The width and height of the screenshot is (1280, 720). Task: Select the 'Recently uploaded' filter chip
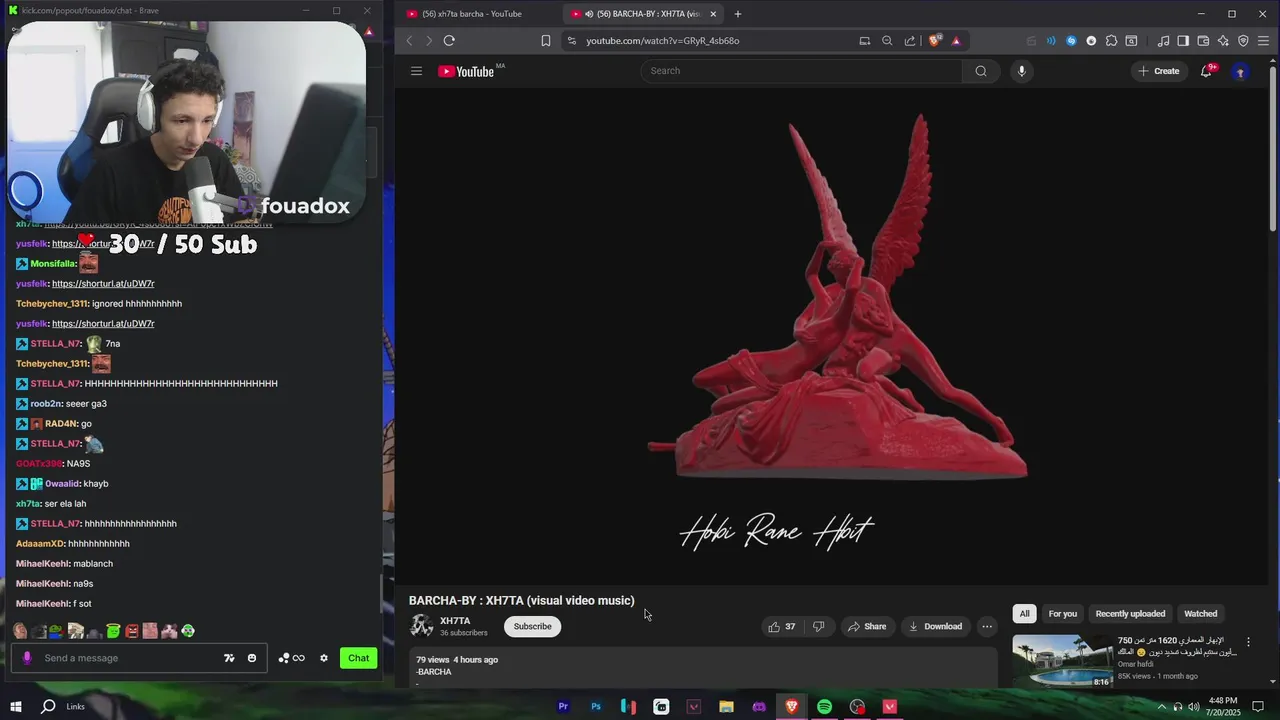1130,614
